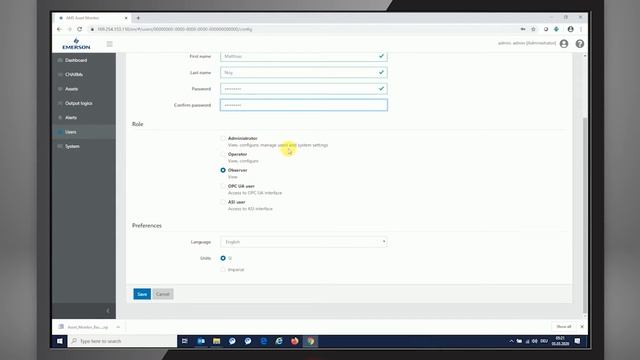The image size is (640, 360).
Task: Select the Observer role radio button
Action: coord(223,170)
